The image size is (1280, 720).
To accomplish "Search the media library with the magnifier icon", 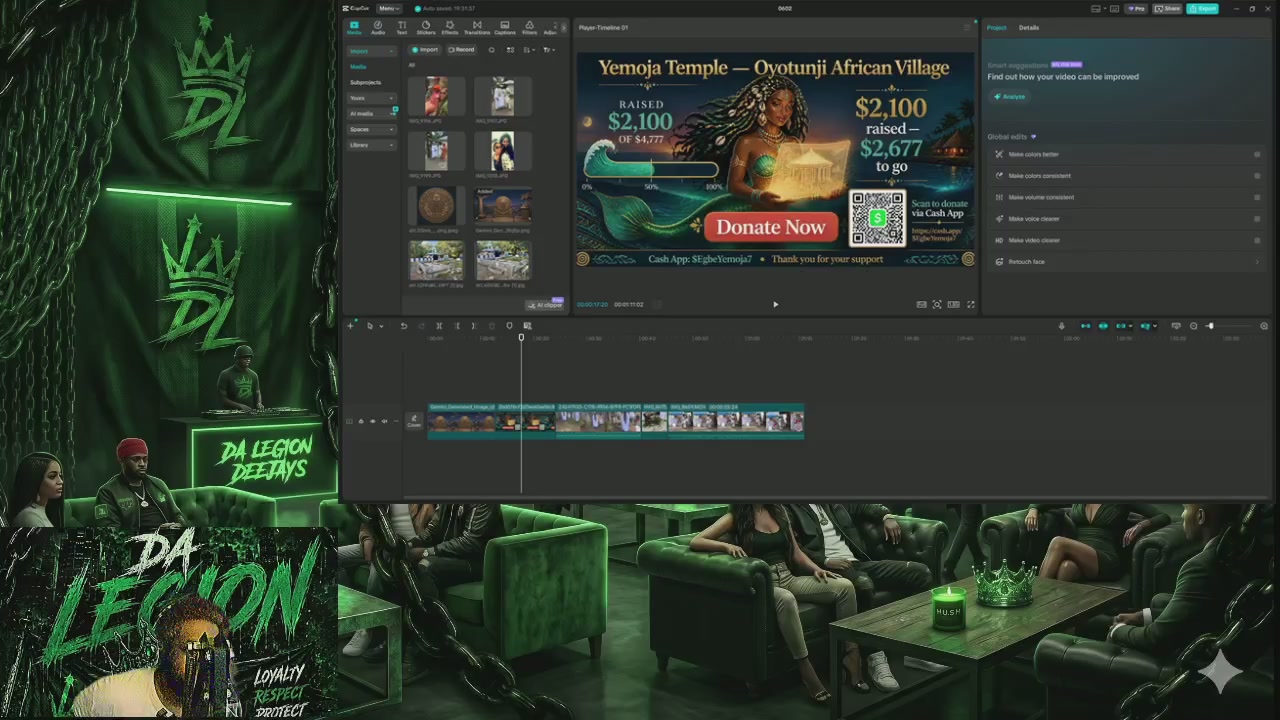I will (x=491, y=50).
